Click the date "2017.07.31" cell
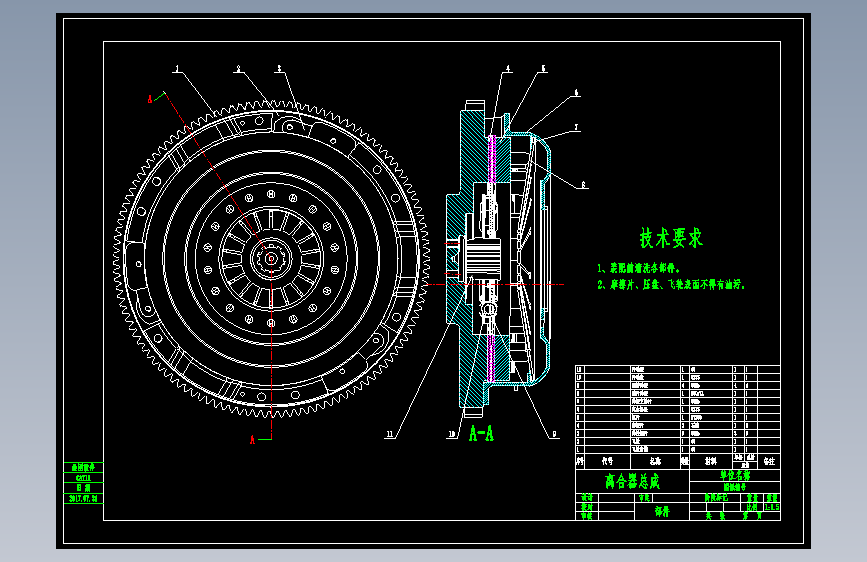This screenshot has width=867, height=562. tap(83, 499)
